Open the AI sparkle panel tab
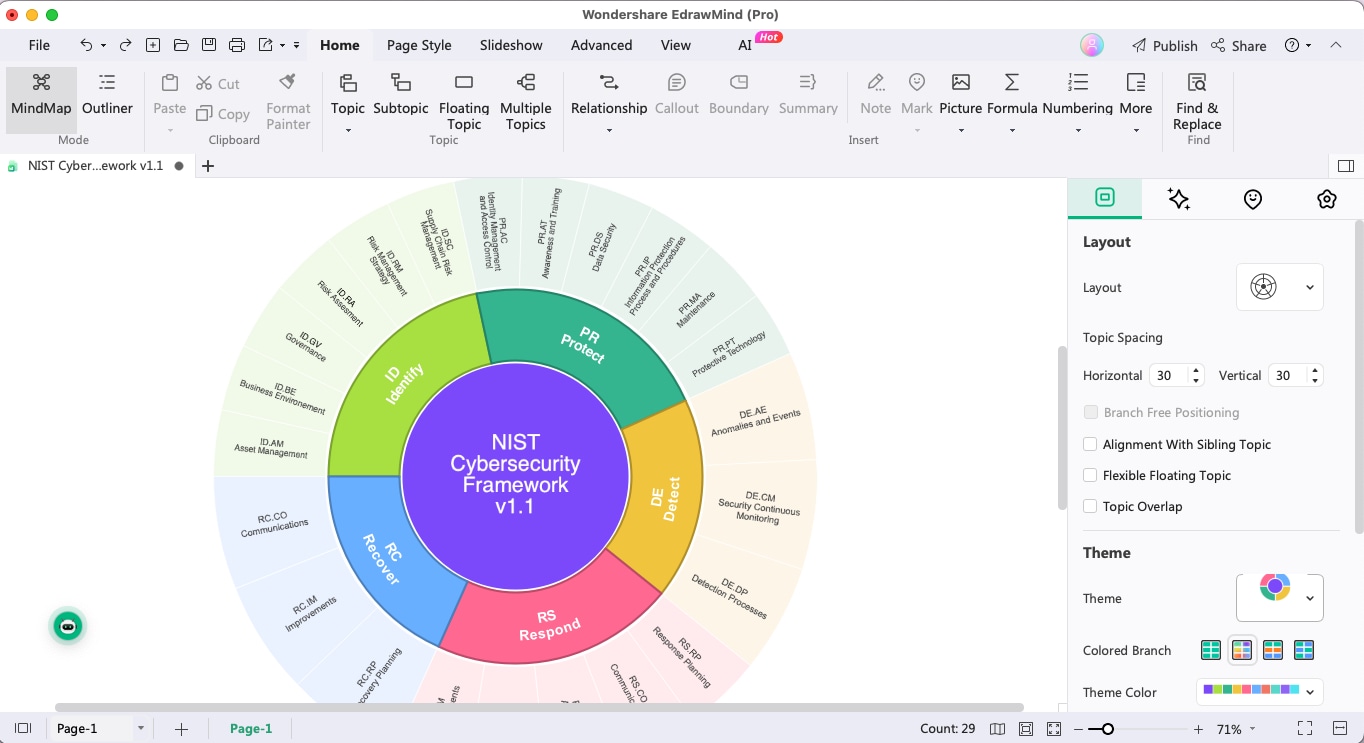The width and height of the screenshot is (1364, 743). pos(1179,199)
